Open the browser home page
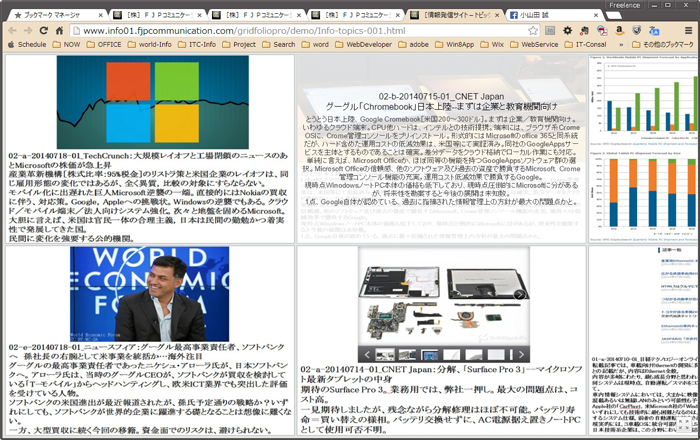 tap(59, 30)
